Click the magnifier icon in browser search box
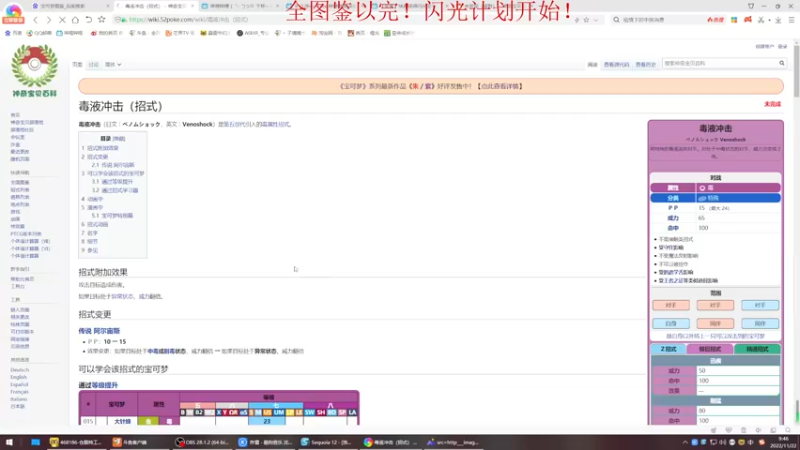The height and width of the screenshot is (450, 800). (x=616, y=20)
